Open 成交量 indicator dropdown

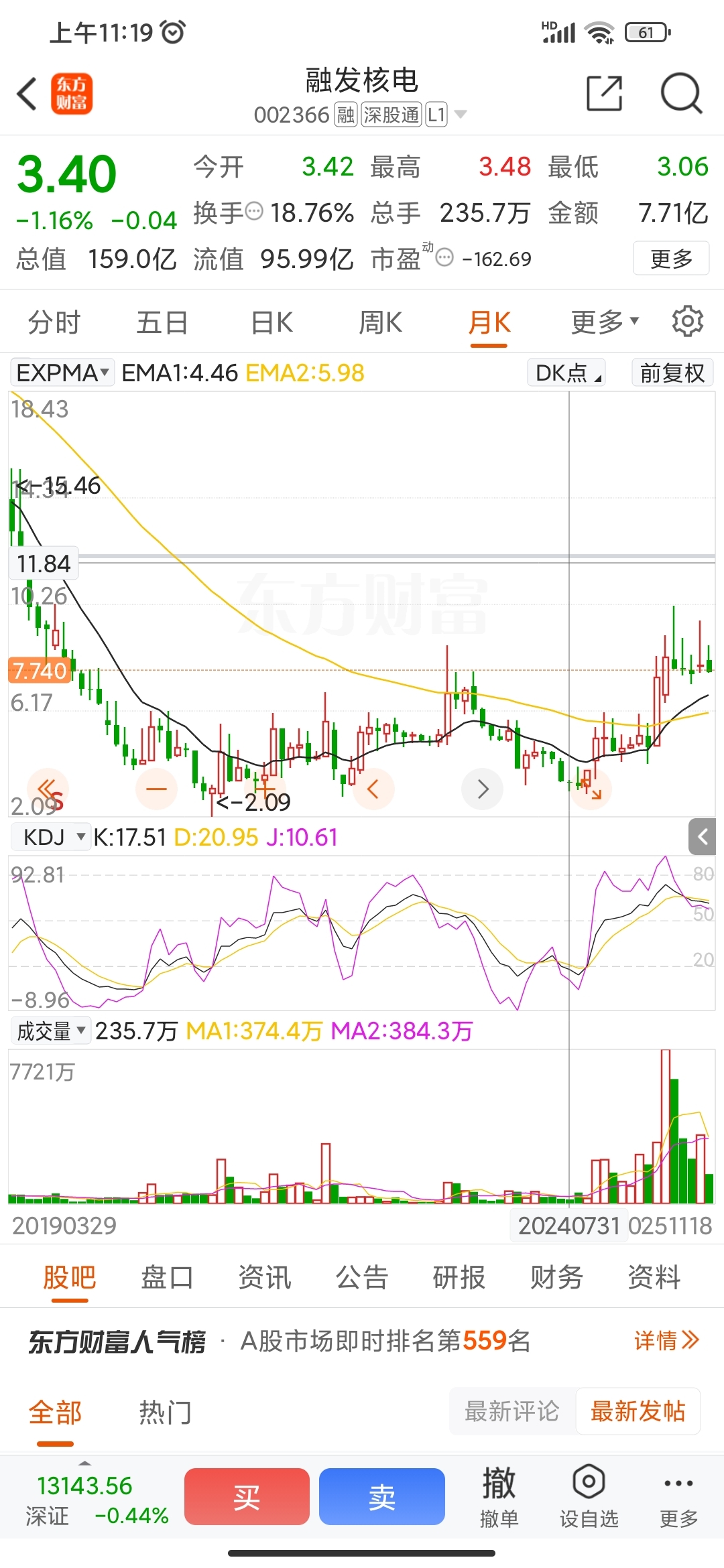point(51,1031)
